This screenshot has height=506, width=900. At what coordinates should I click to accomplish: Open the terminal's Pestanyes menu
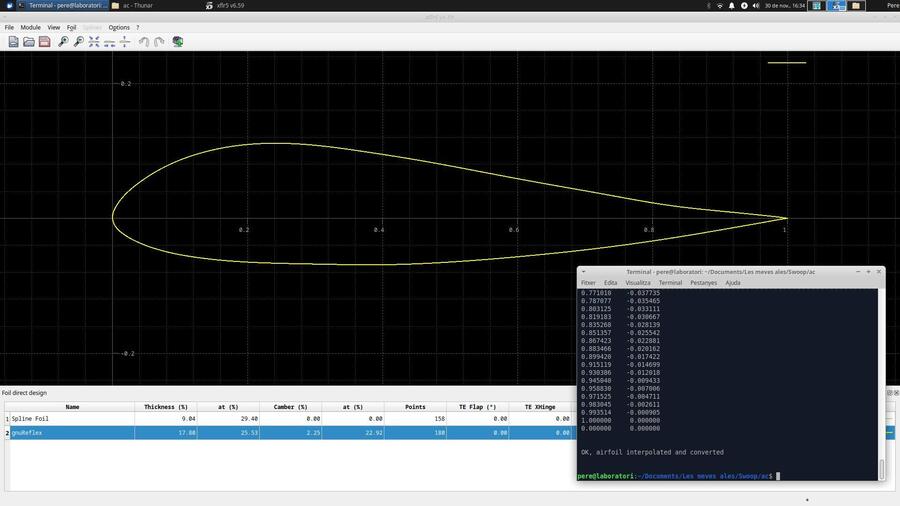tap(703, 283)
